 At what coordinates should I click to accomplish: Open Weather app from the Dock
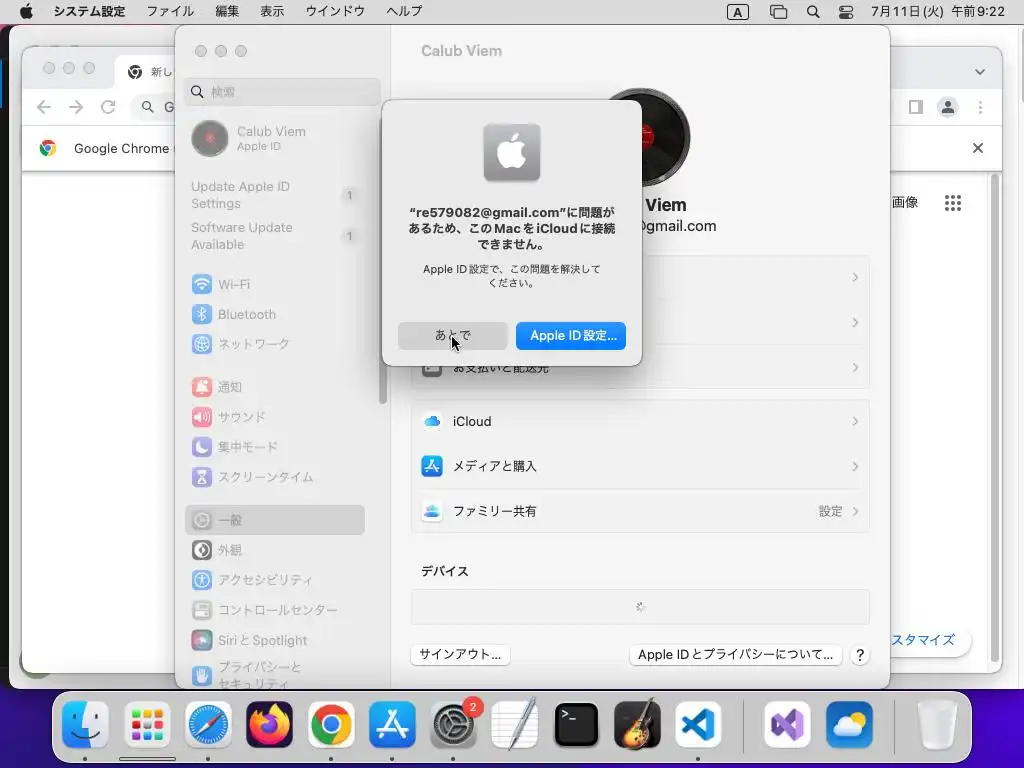[x=849, y=724]
